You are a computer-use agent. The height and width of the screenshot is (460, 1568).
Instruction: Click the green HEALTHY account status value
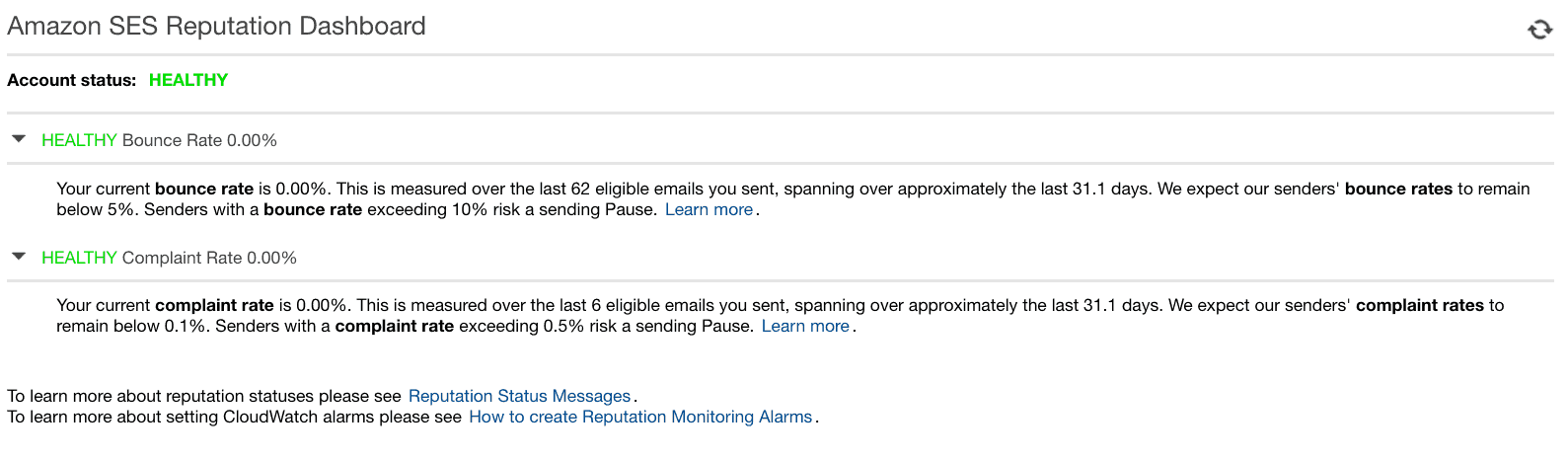(188, 80)
